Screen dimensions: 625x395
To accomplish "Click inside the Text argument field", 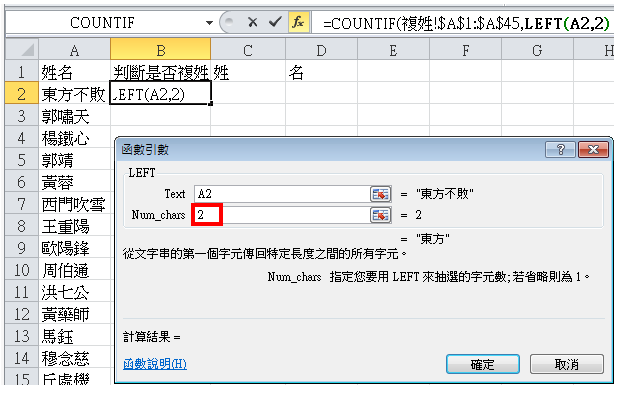I will click(282, 194).
